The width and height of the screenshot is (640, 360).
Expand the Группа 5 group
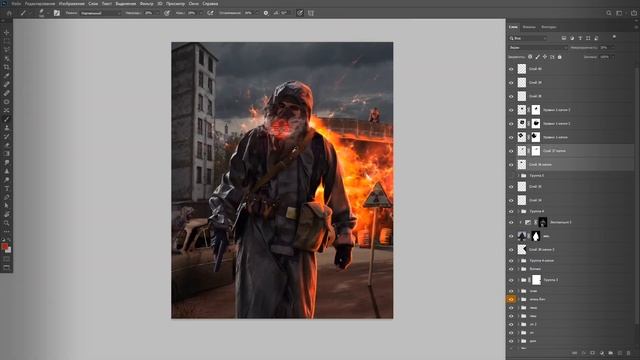point(519,176)
